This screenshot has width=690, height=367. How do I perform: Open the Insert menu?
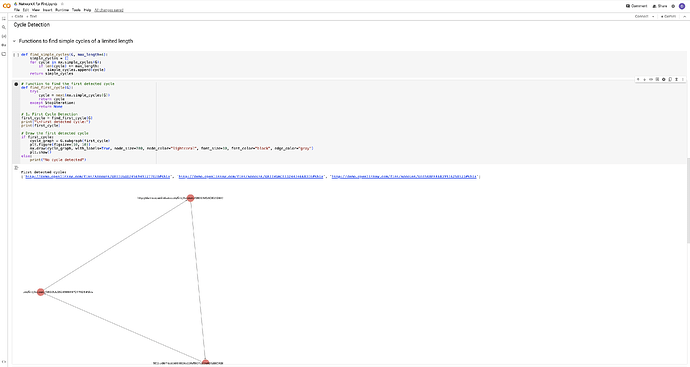point(48,10)
